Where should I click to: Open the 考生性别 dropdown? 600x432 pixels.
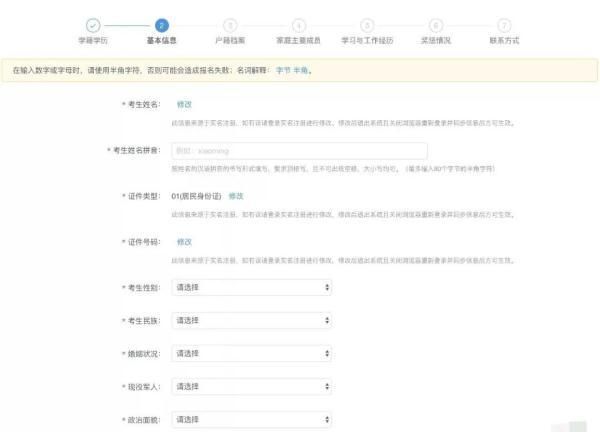tap(251, 287)
